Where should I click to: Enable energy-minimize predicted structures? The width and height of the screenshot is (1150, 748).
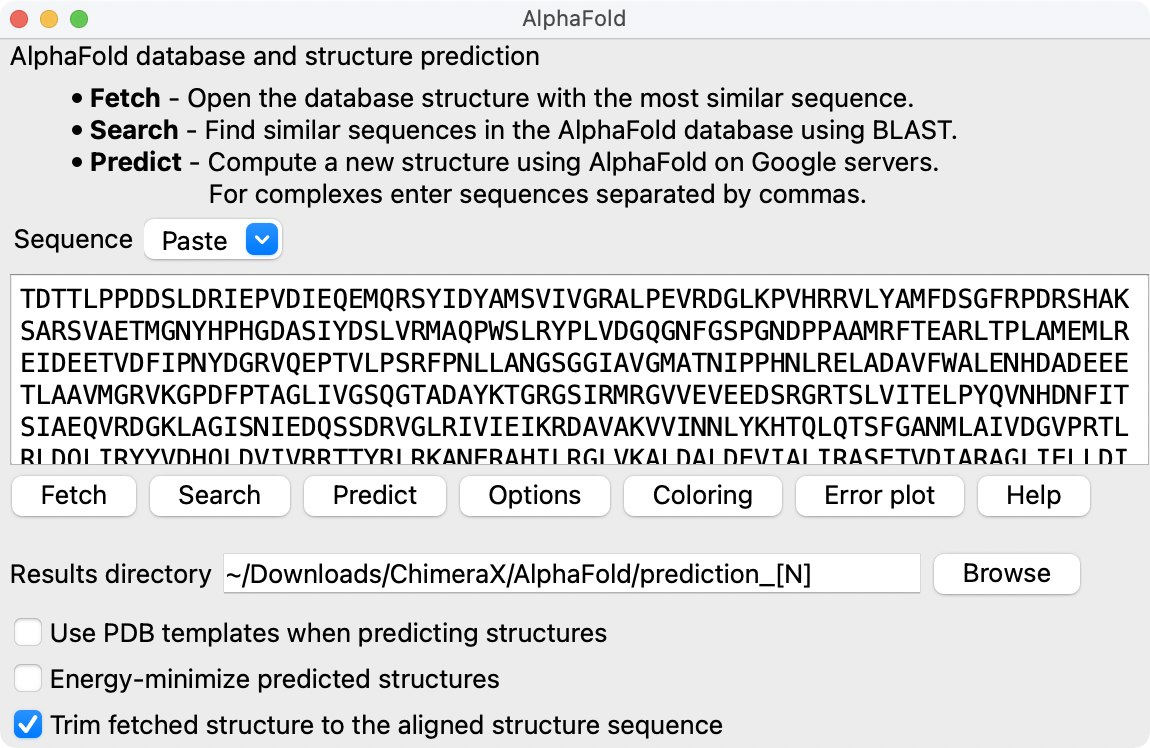tap(29, 680)
